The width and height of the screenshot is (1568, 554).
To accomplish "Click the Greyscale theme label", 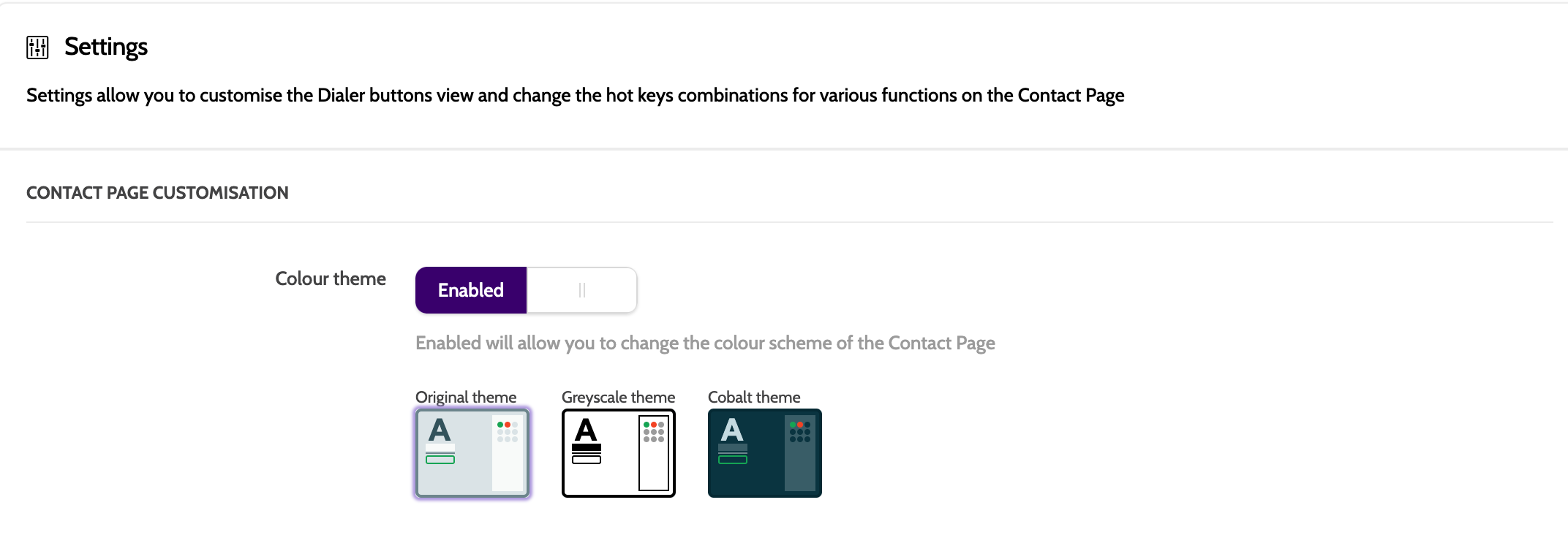I will 618,397.
